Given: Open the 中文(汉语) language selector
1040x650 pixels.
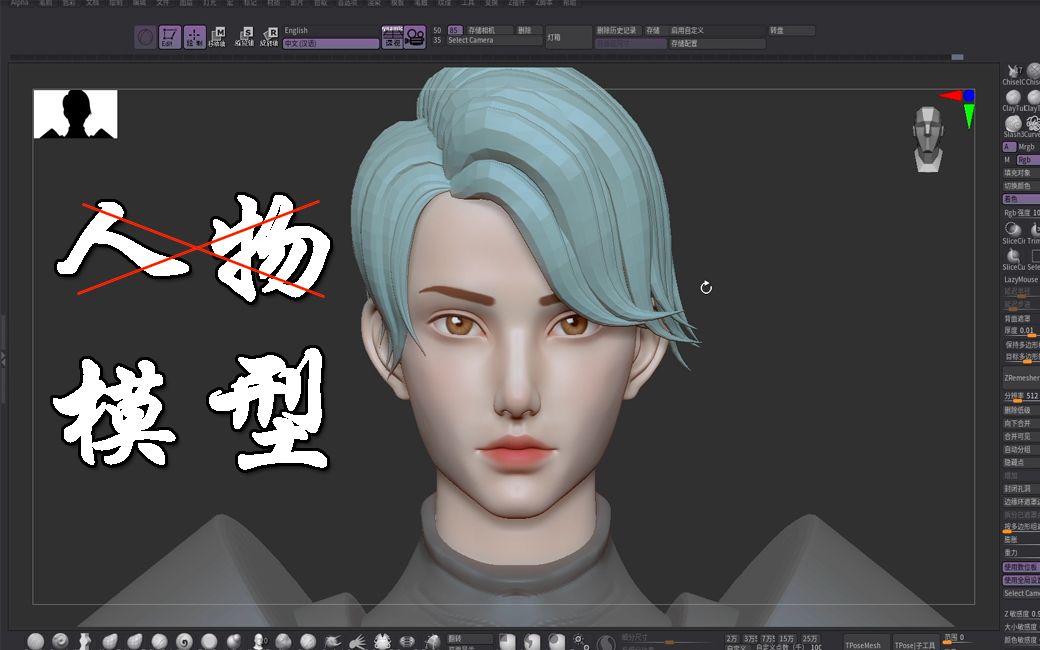Looking at the screenshot, I should (330, 42).
